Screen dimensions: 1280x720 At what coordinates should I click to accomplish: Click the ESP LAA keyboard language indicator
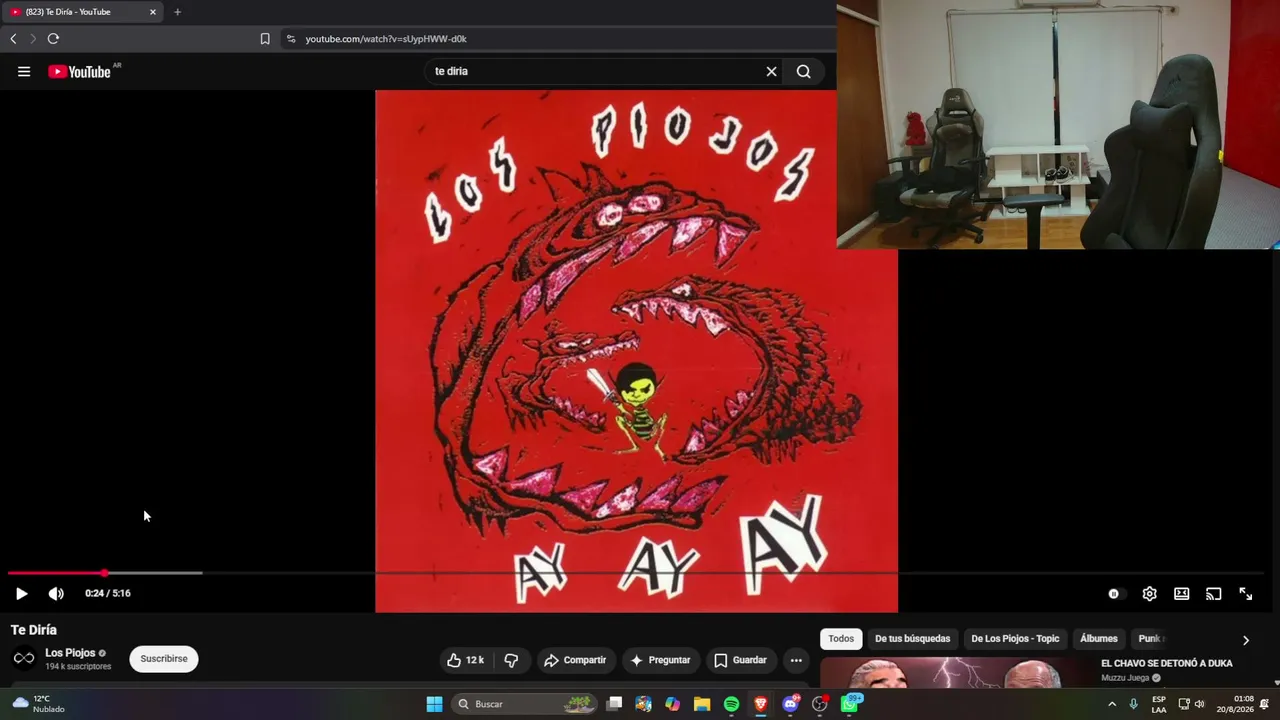click(1158, 704)
